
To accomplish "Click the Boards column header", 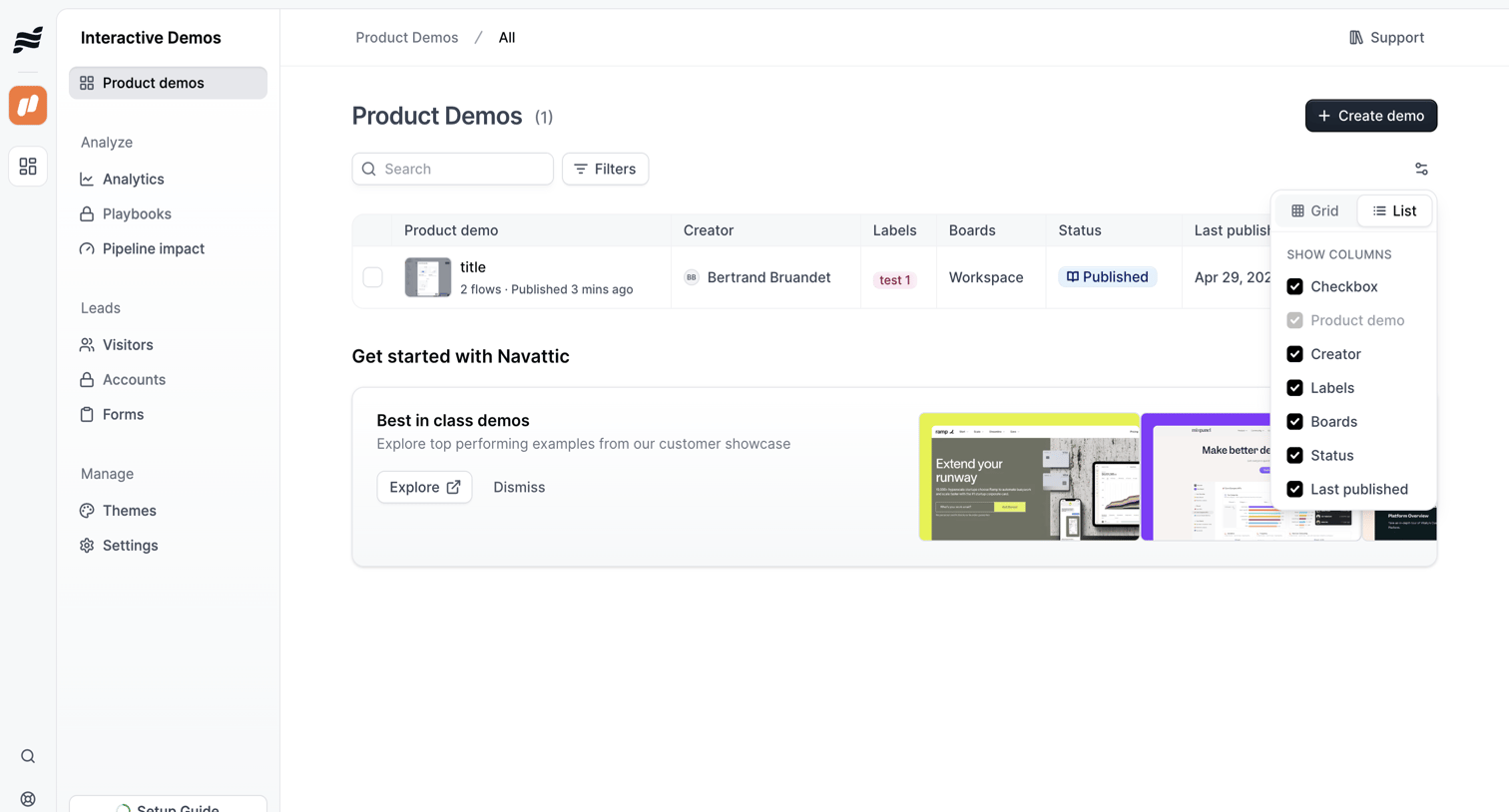I will click(972, 230).
